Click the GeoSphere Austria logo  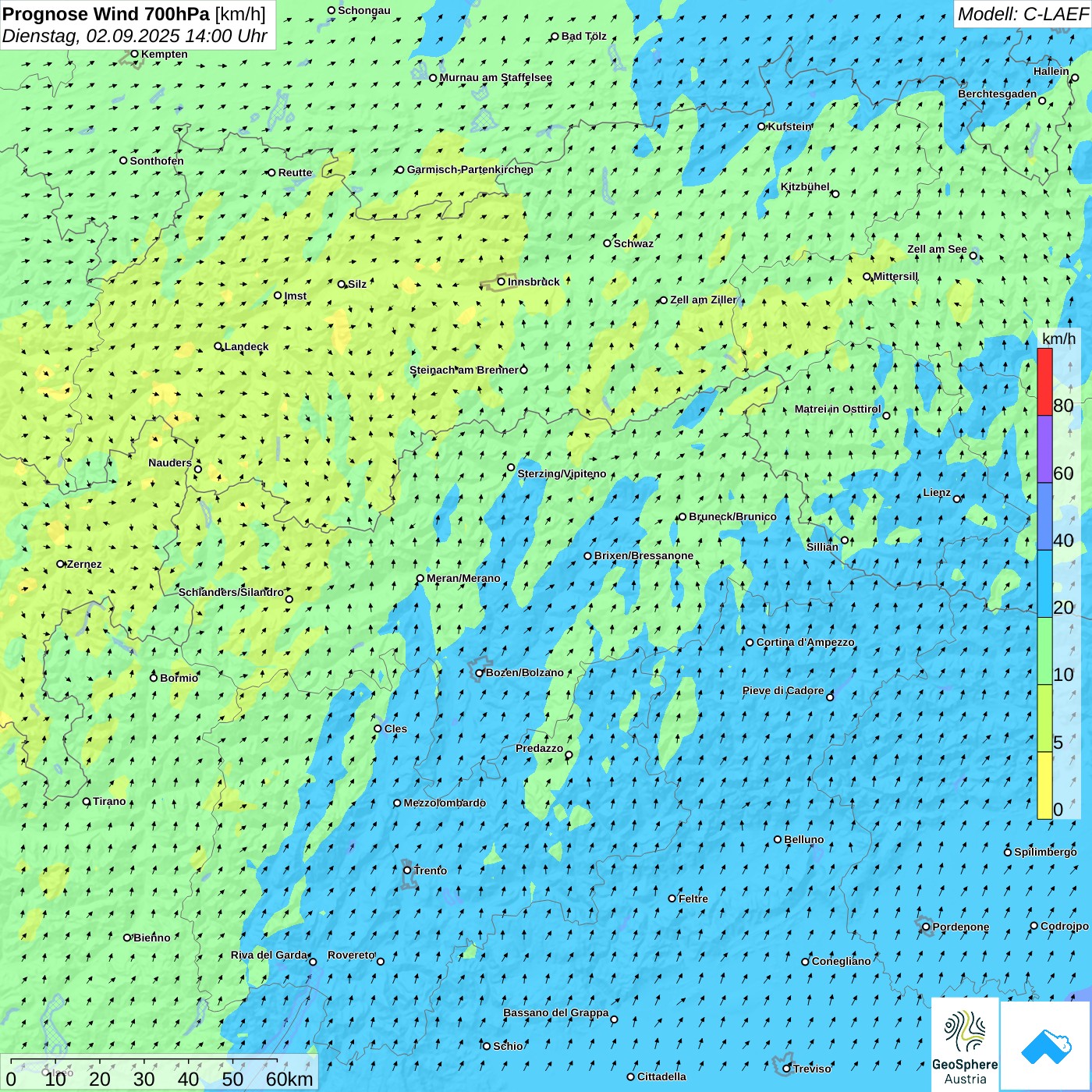965,1044
